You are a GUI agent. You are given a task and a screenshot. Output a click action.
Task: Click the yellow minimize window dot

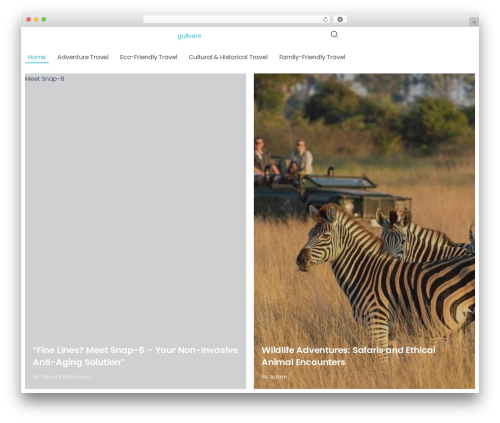[36, 20]
